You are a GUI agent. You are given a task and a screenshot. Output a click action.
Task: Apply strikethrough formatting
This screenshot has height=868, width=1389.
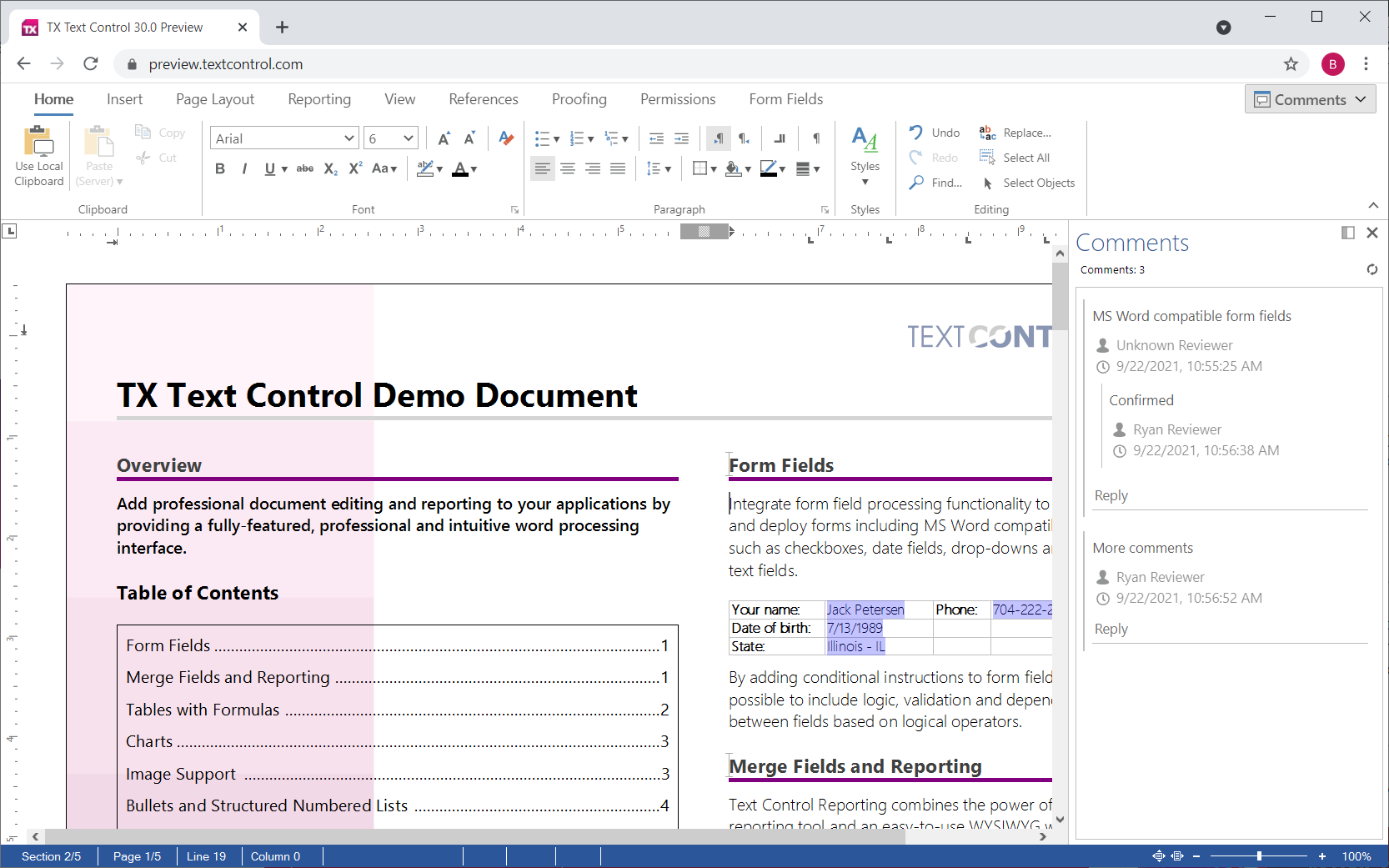[305, 168]
